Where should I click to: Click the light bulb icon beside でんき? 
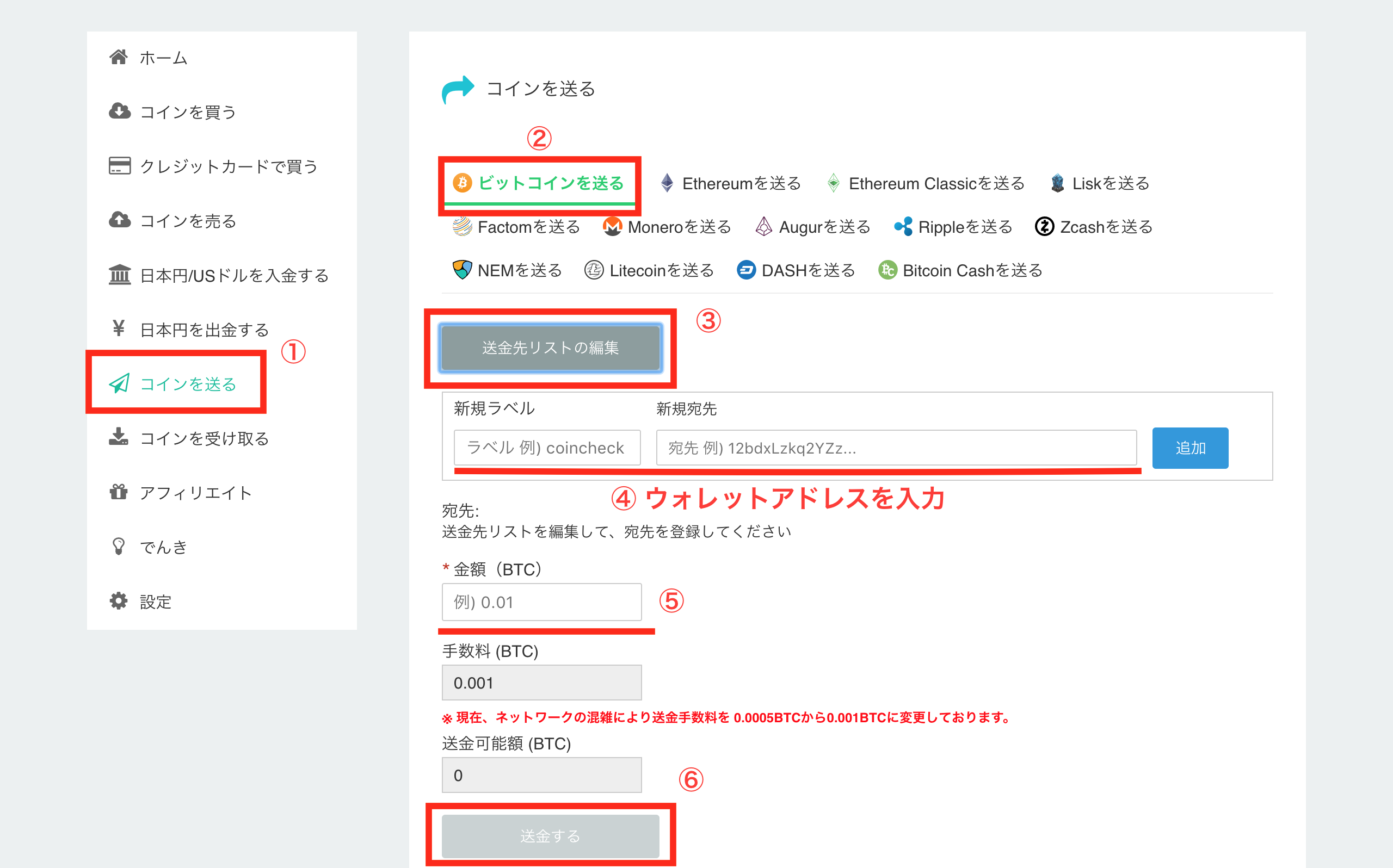[x=118, y=546]
